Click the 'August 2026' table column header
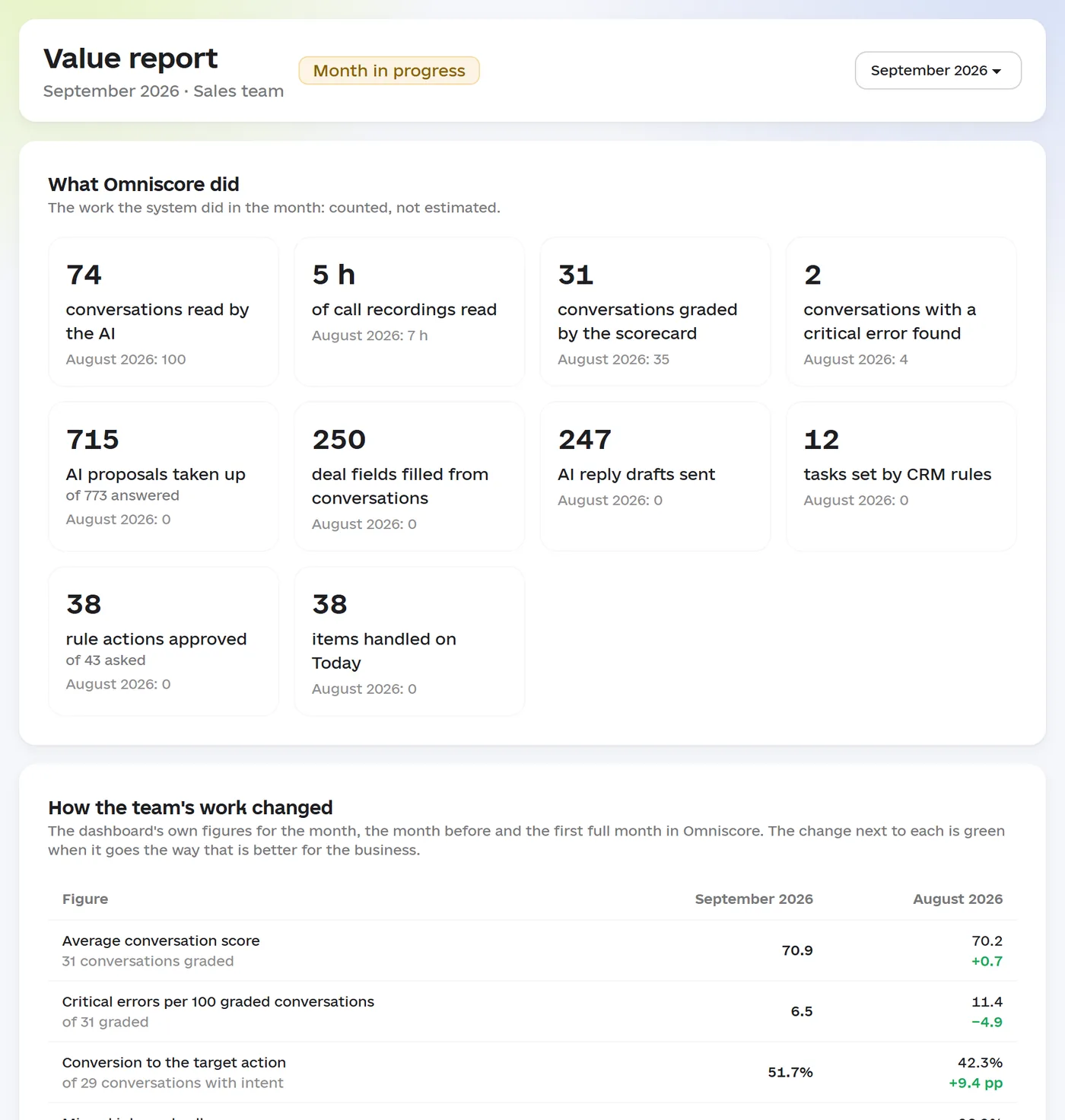The width and height of the screenshot is (1065, 1120). pyautogui.click(x=958, y=899)
